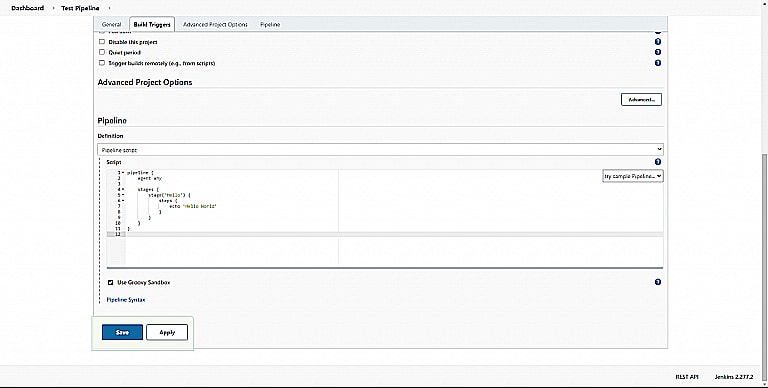Open help for Use Groovy Sandbox
Screen dimensions: 768x388
(658, 282)
